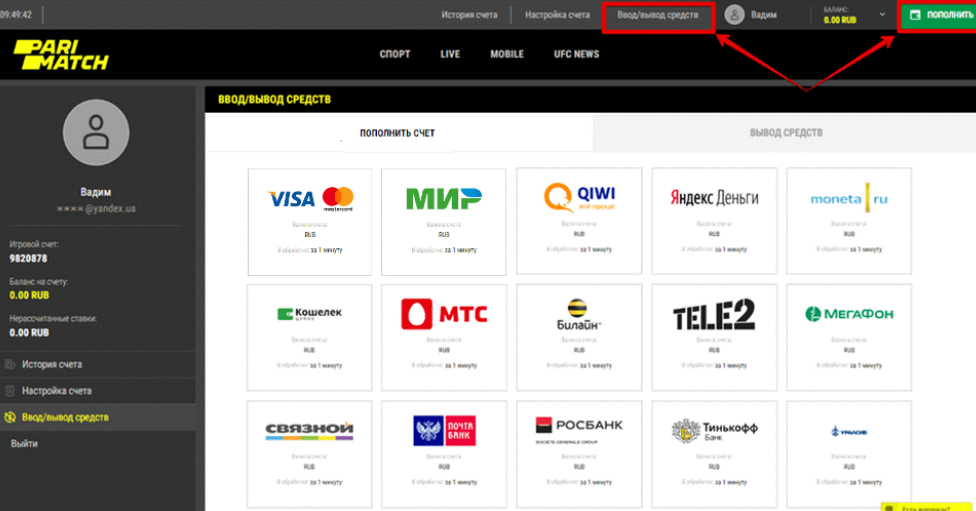Viewport: 976px width, 511px height.
Task: Pick TELE2 mobile payment option
Action: pyautogui.click(x=714, y=338)
